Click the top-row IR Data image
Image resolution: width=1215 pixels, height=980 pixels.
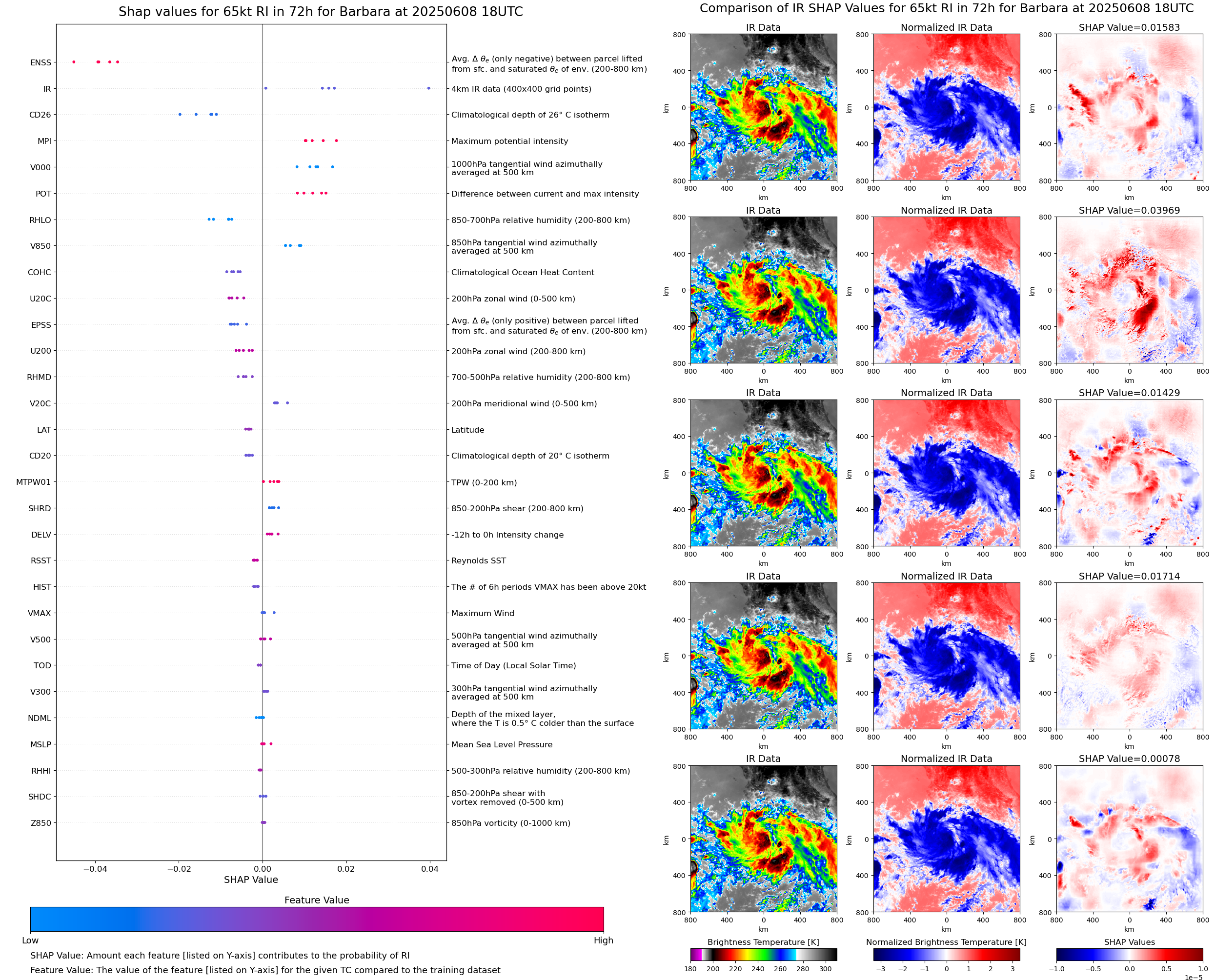(x=763, y=107)
